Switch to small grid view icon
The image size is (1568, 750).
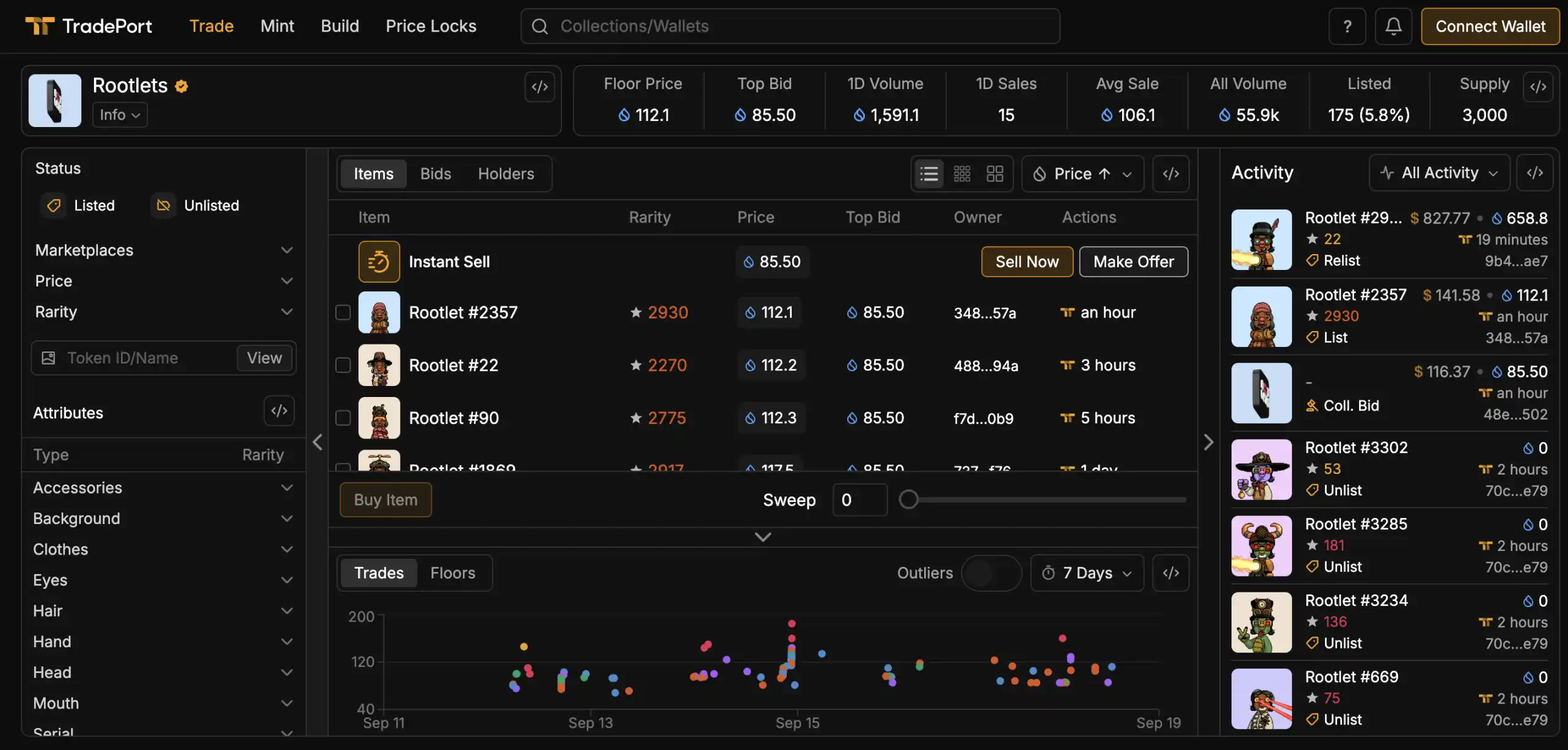(962, 174)
